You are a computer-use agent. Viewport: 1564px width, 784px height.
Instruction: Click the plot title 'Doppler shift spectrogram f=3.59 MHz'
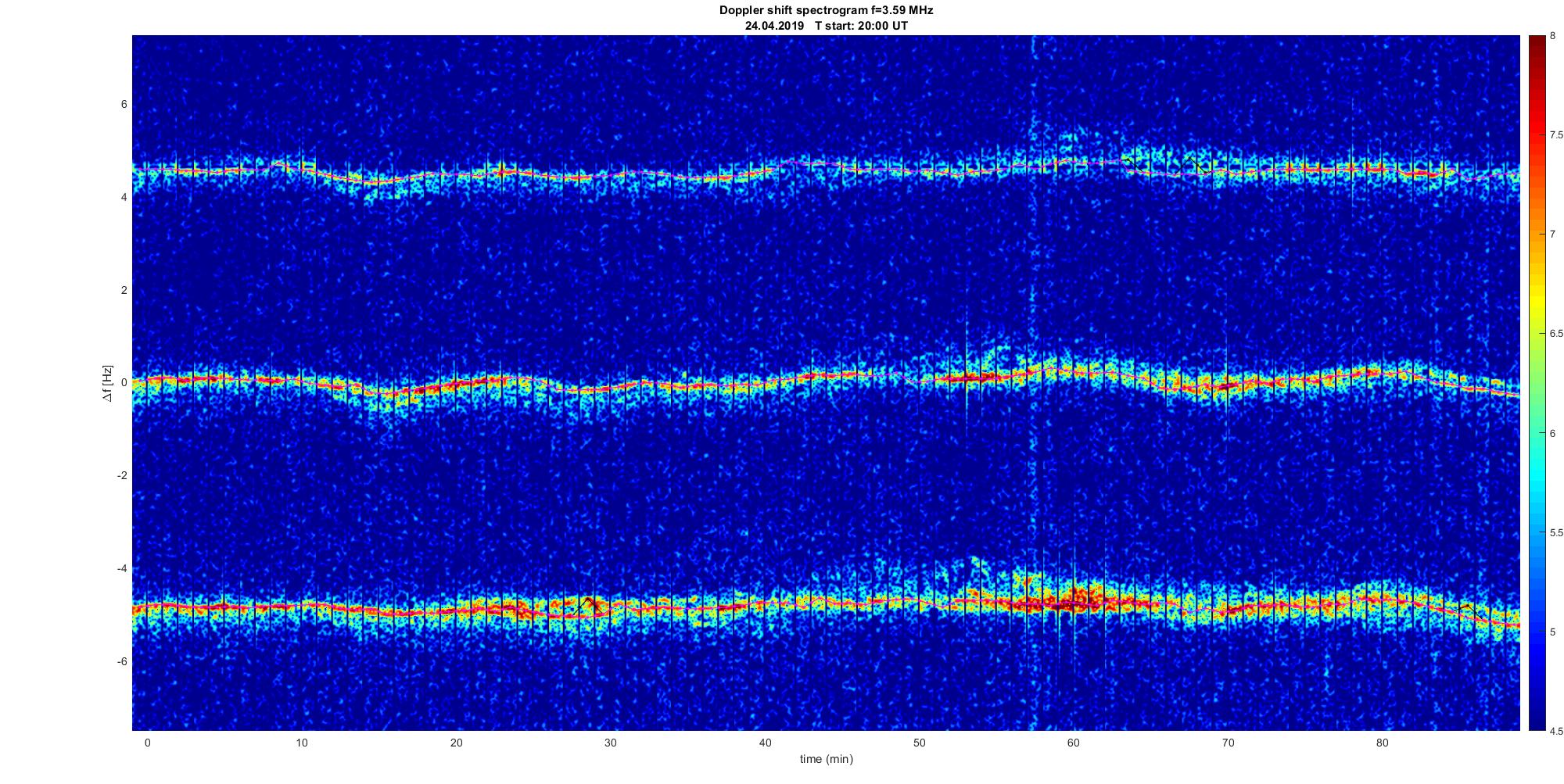pyautogui.click(x=826, y=10)
